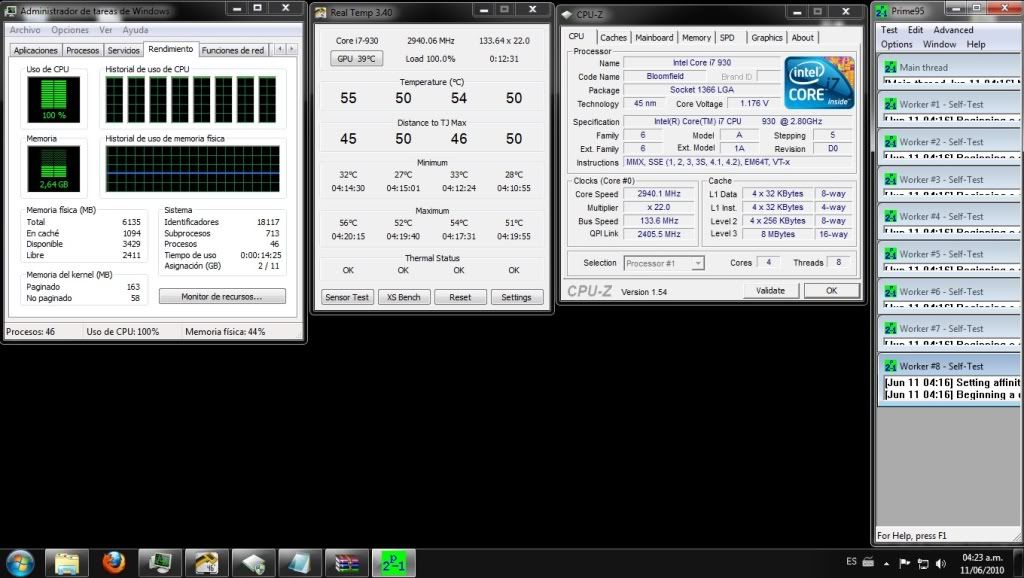Click the Validate button in CPU-Z
The image size is (1024, 578).
771,291
